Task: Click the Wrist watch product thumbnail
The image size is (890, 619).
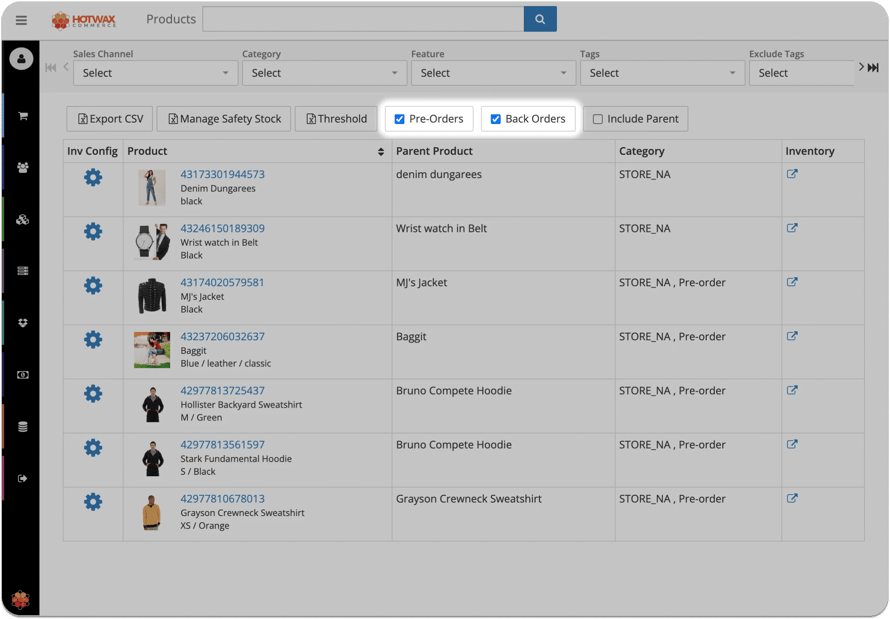Action: (x=152, y=242)
